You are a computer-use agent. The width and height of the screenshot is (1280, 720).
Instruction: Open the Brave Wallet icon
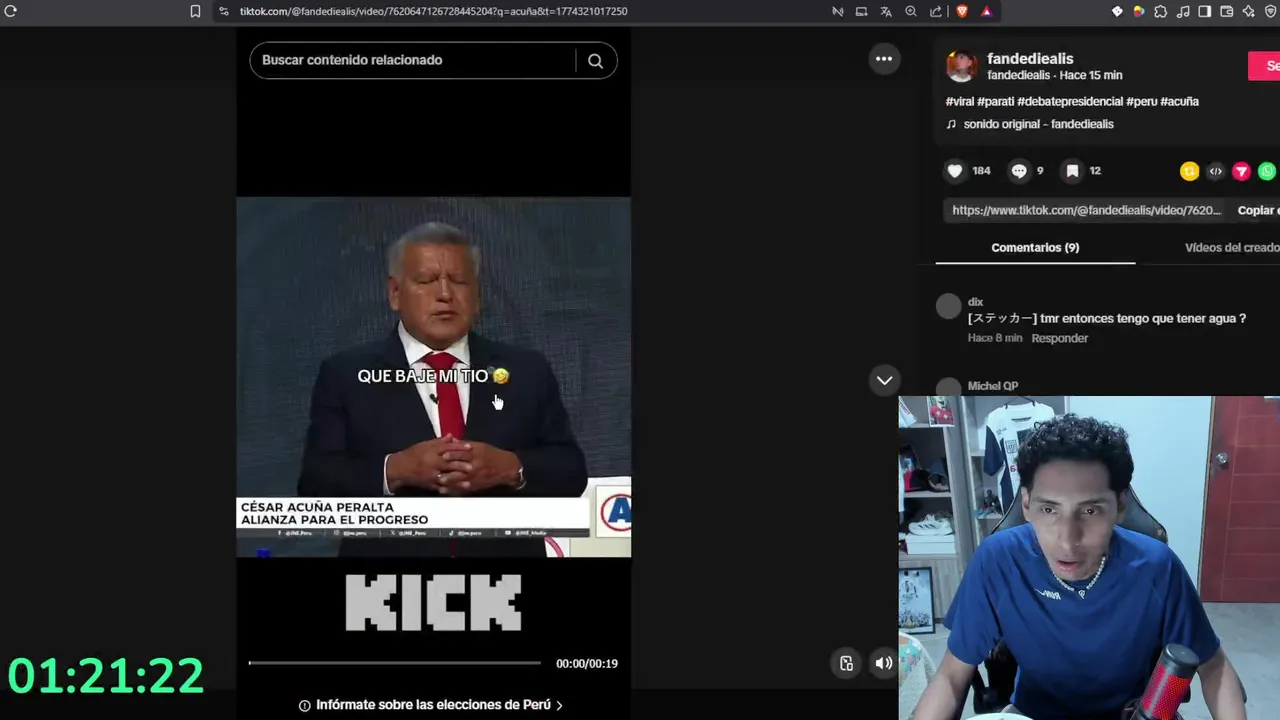pos(1227,11)
